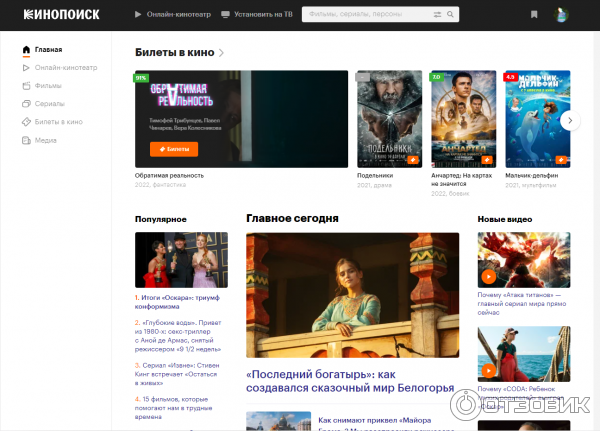Expand the Билеты в кино section chevron
This screenshot has width=600, height=431.
point(221,52)
